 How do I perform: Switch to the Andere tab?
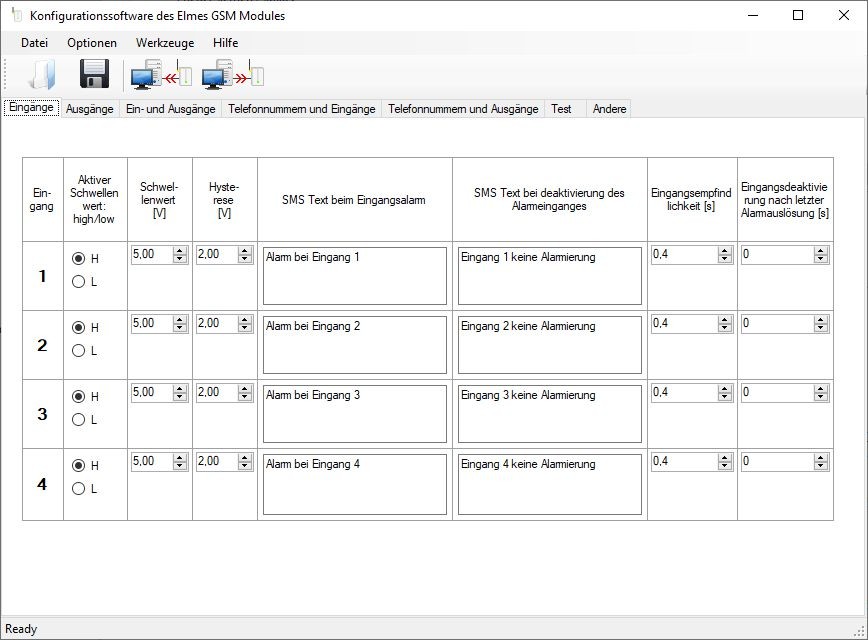pyautogui.click(x=609, y=109)
